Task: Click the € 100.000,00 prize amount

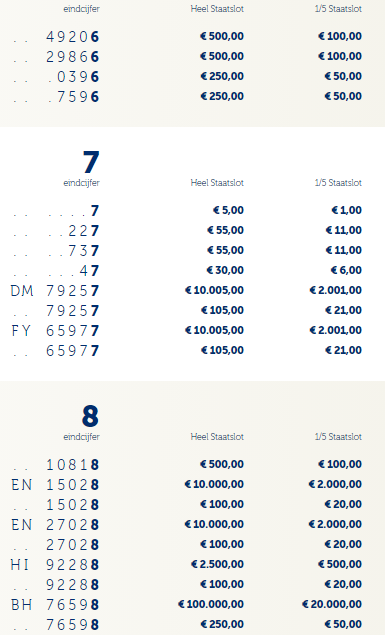Action: pos(211,604)
